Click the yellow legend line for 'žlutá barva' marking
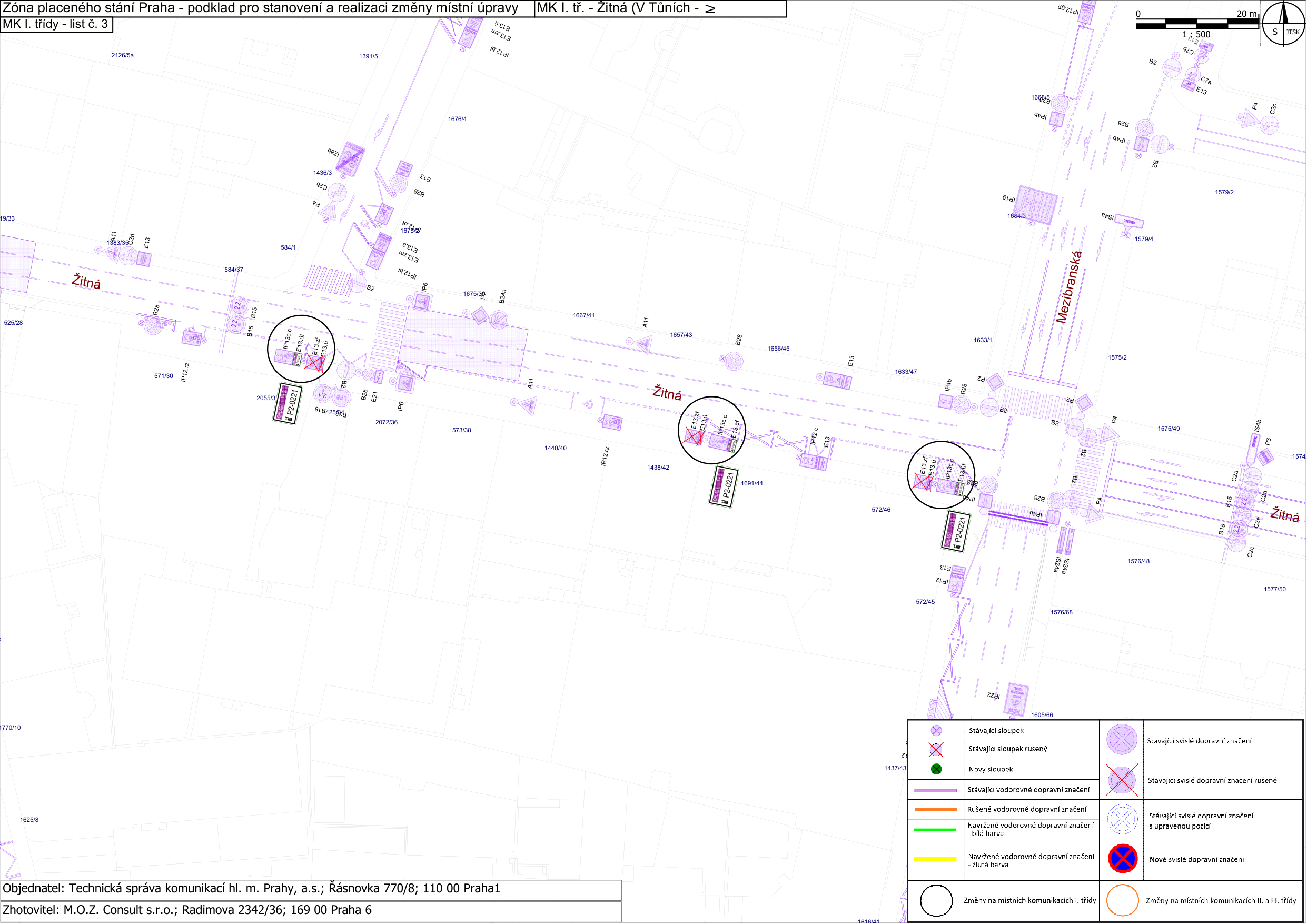Screen dimensions: 1307x924 click(935, 859)
